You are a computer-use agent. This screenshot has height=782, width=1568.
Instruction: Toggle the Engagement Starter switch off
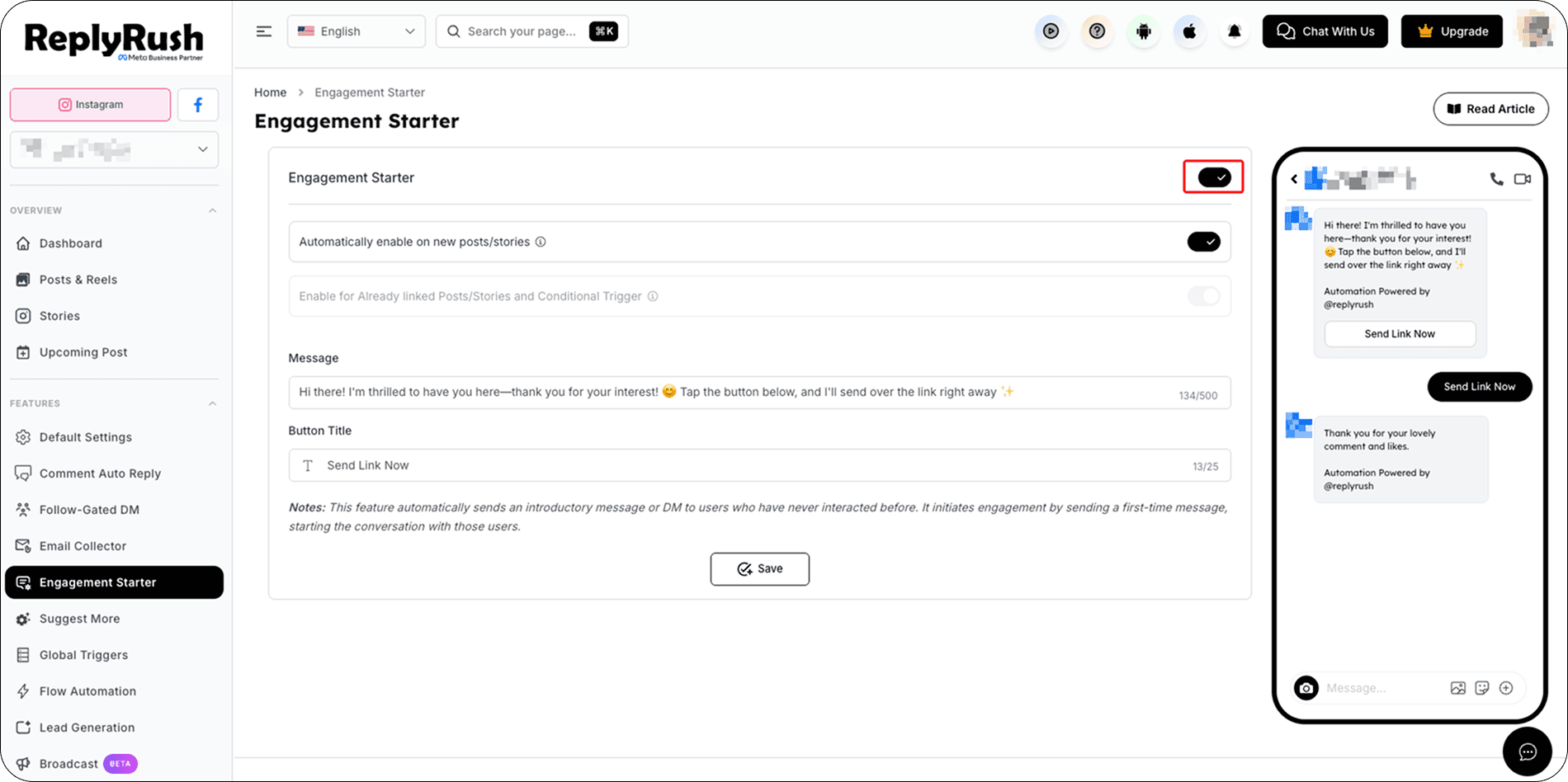(1214, 177)
